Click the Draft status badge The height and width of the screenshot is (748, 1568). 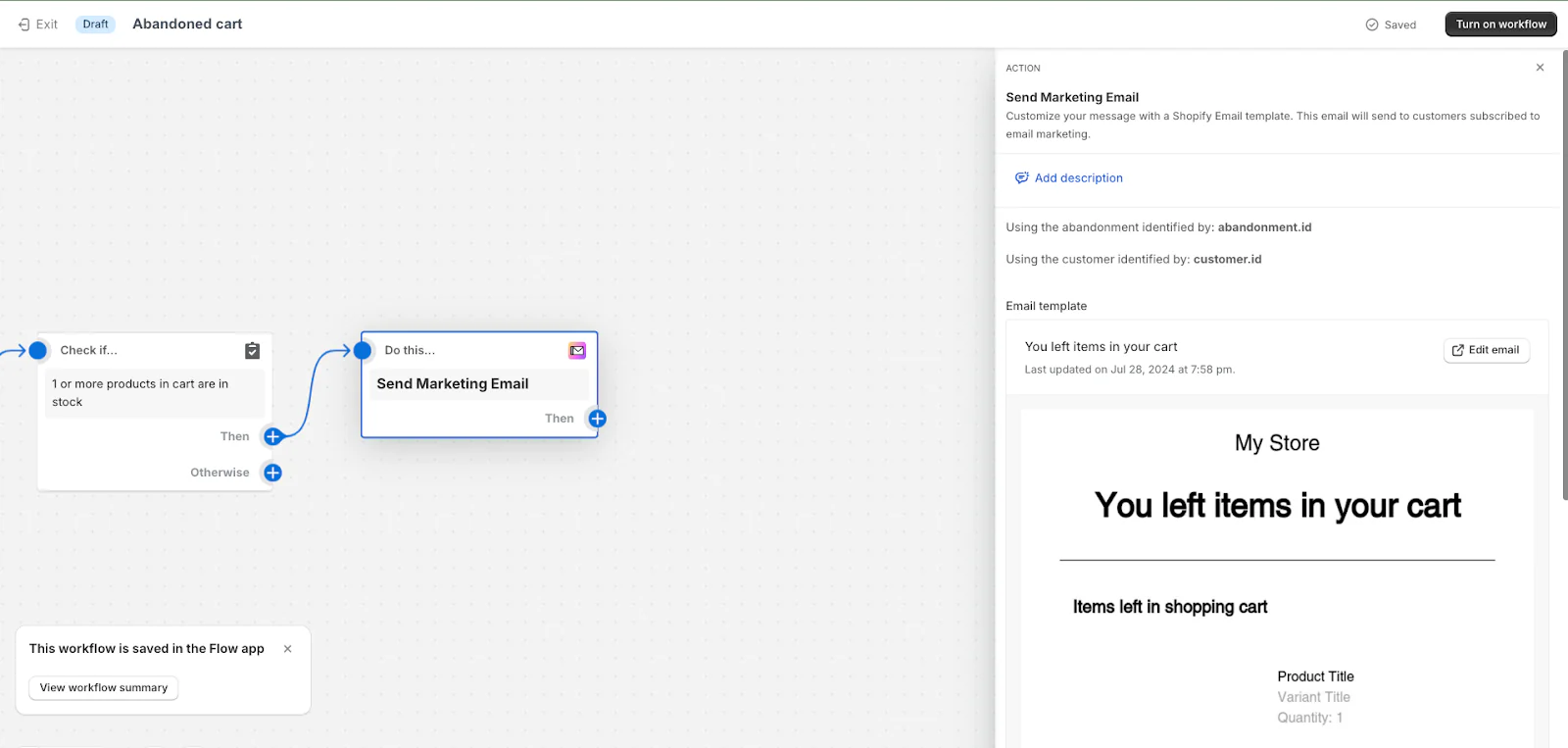[95, 25]
